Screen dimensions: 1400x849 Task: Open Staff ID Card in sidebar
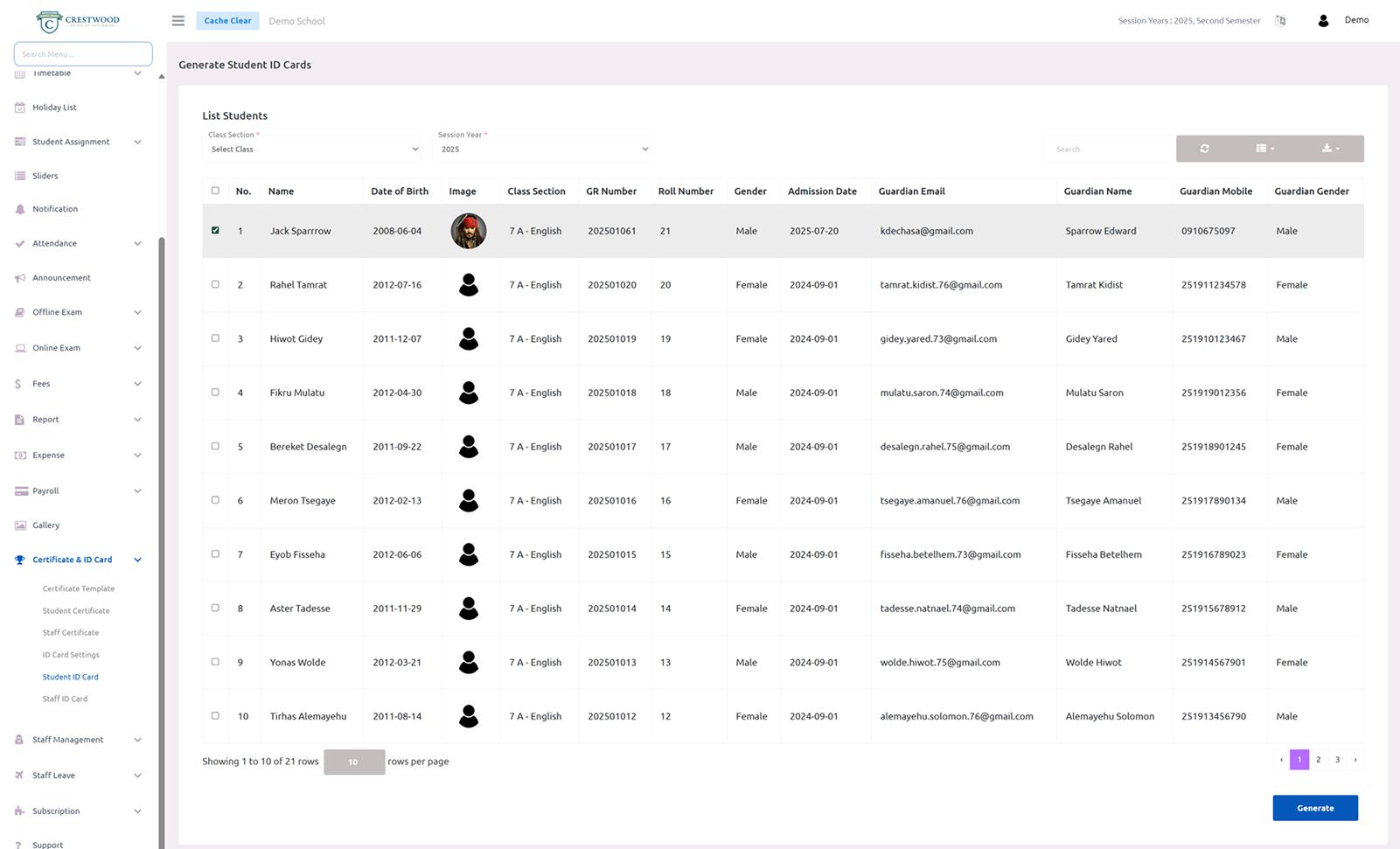pos(65,699)
